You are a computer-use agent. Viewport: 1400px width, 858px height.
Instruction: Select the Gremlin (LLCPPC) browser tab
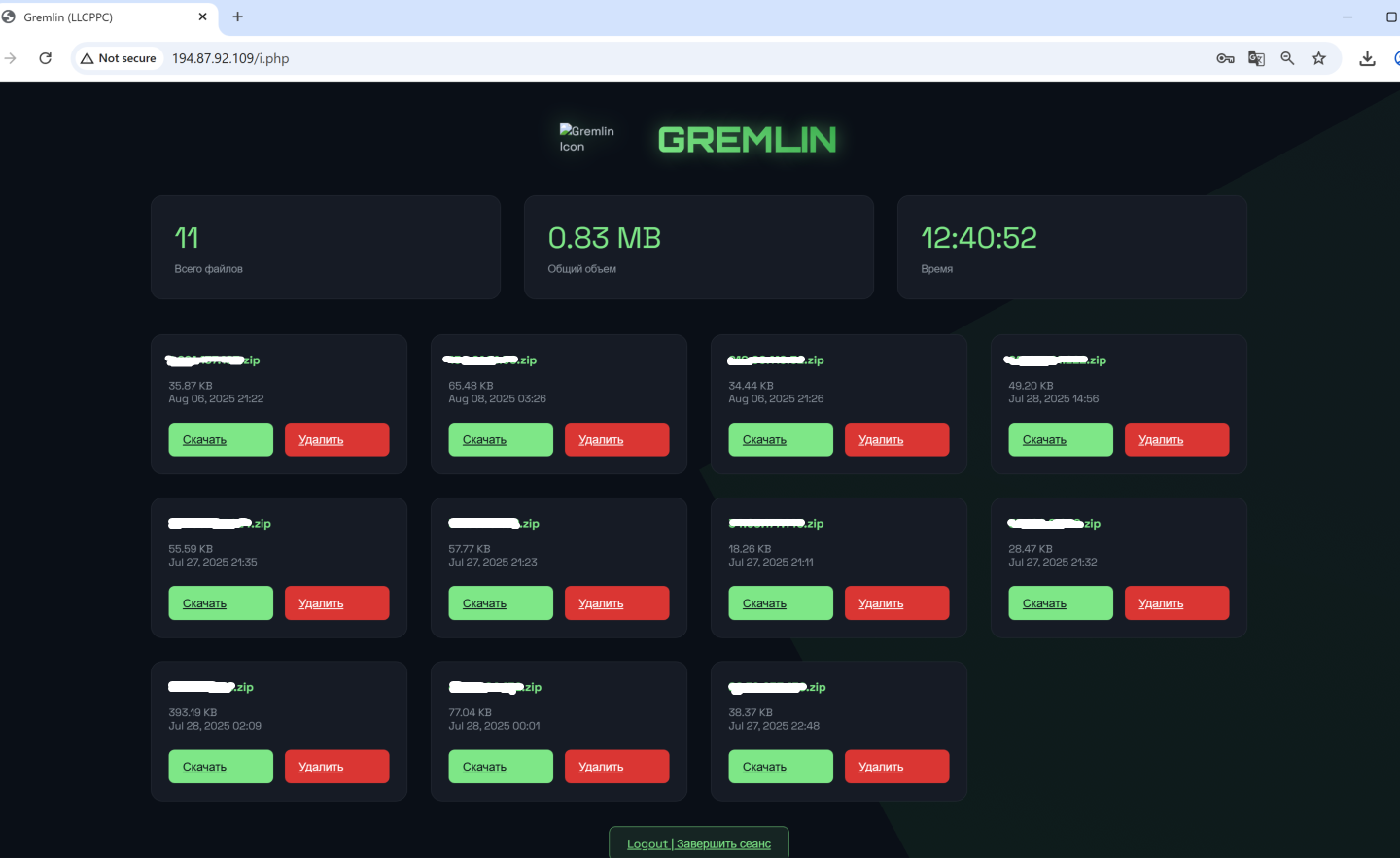pyautogui.click(x=107, y=17)
